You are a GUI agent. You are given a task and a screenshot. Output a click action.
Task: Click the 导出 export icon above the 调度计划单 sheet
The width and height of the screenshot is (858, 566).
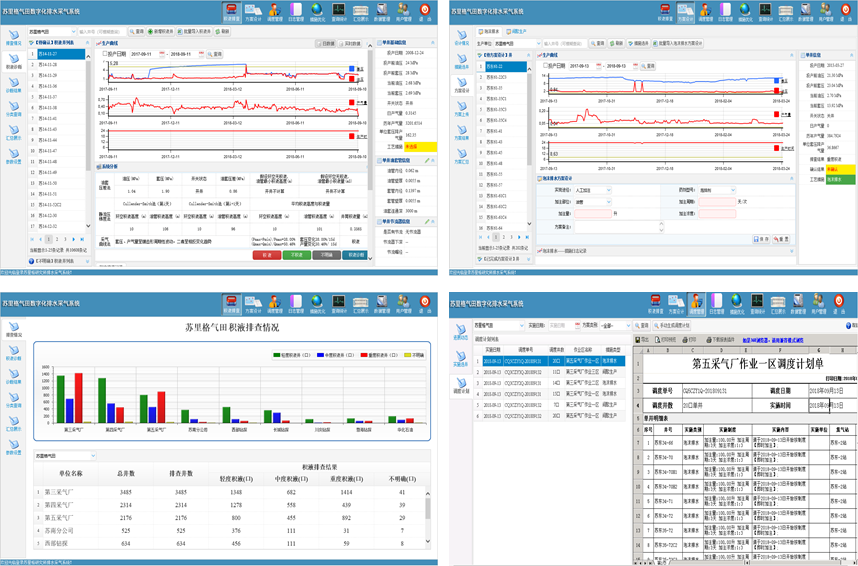639,340
